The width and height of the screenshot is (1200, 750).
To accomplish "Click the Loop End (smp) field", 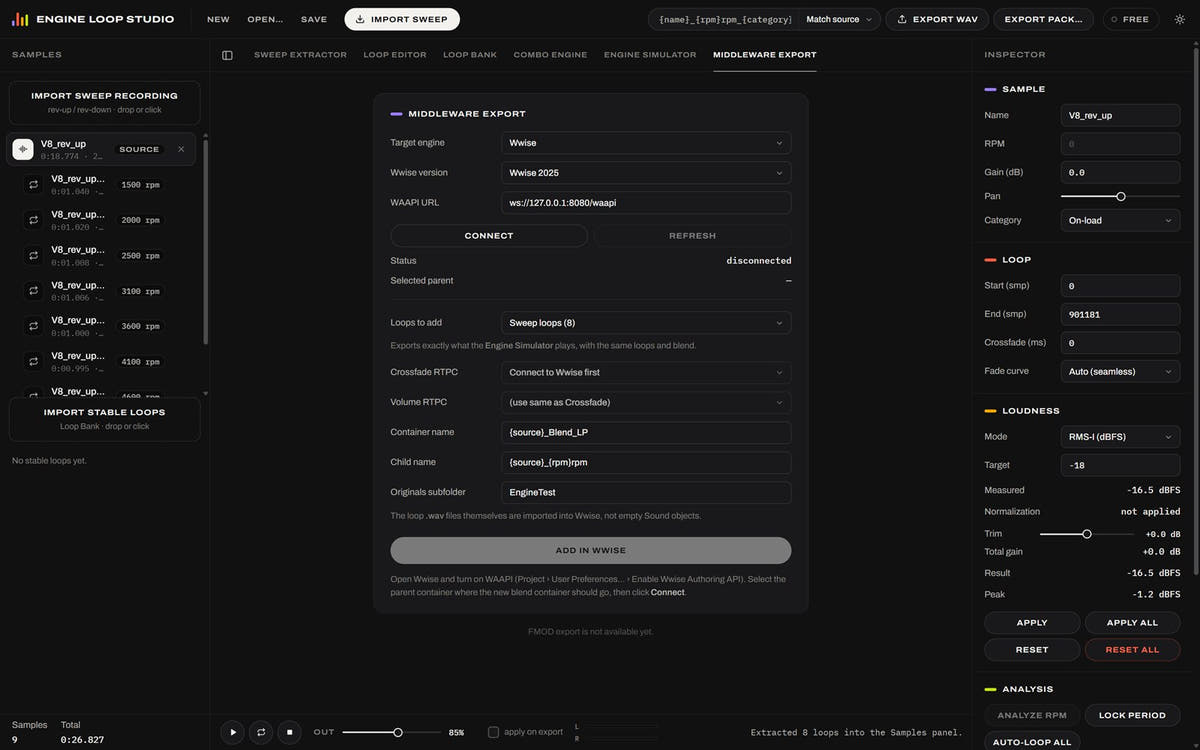I will click(1120, 314).
